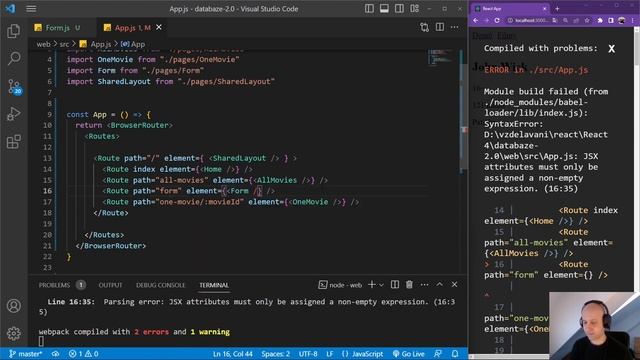Close the React App browser tab
Viewport: 640px width, 360px height.
coord(544,9)
